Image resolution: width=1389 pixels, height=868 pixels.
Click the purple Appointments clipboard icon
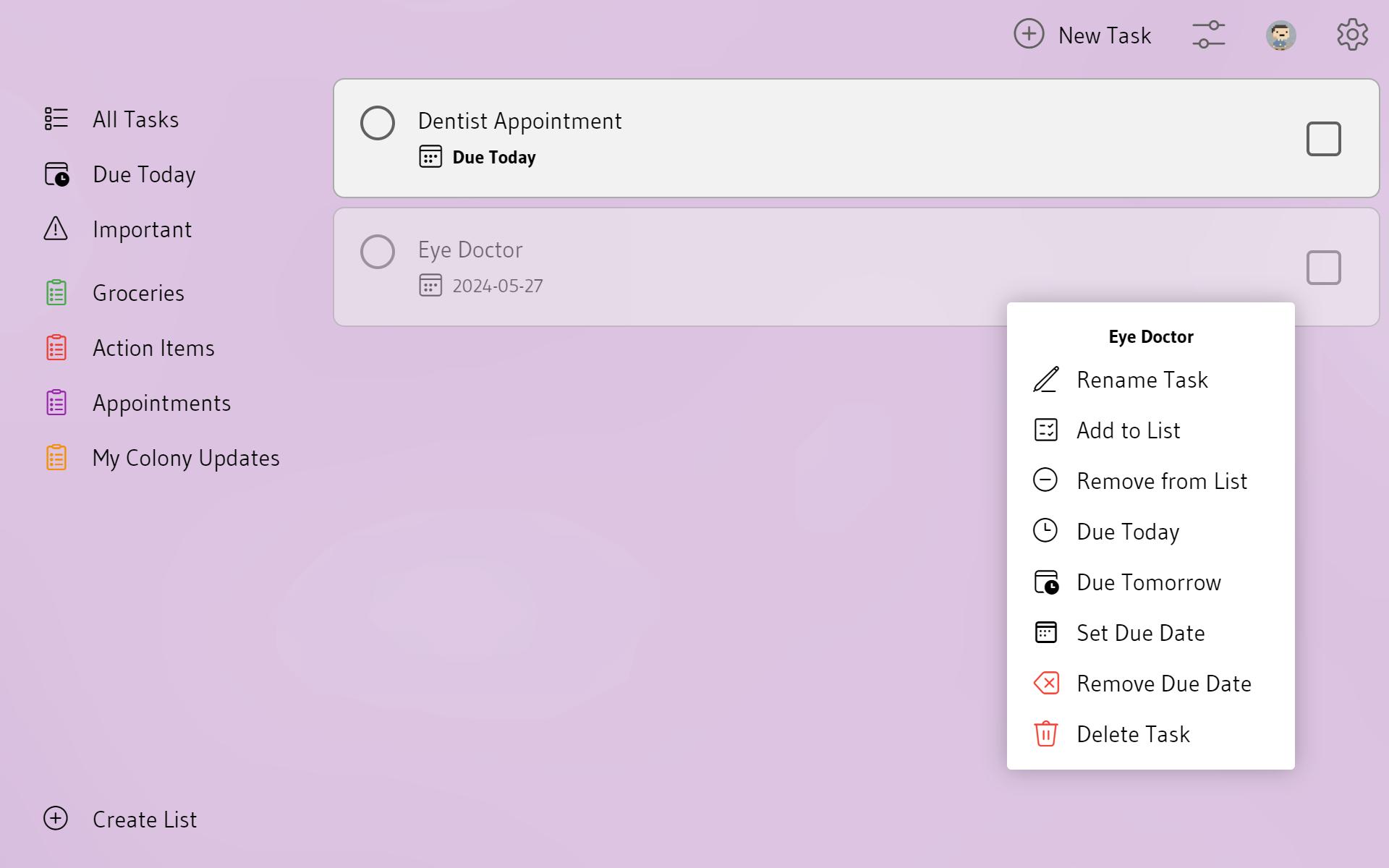[56, 402]
